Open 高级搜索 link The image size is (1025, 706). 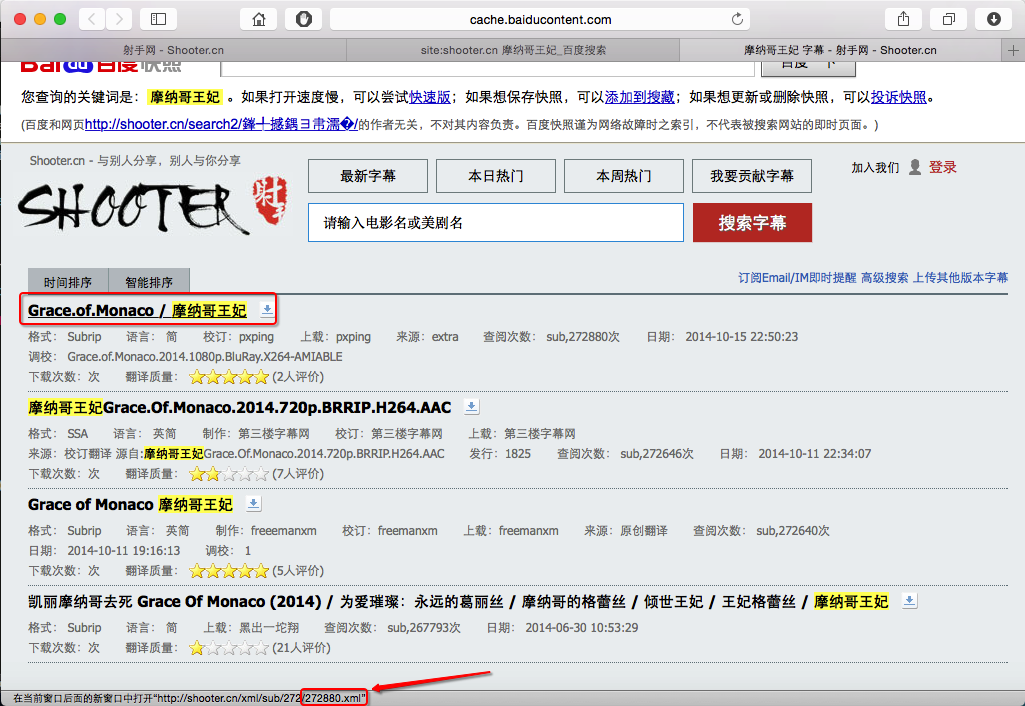tap(884, 278)
